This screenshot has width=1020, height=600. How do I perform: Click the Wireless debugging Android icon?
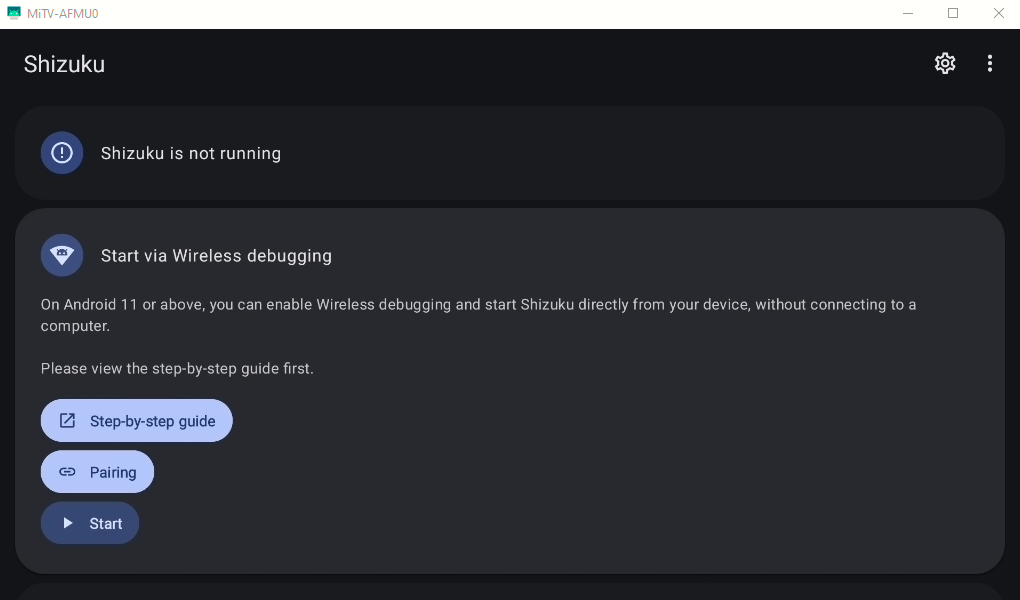62,255
